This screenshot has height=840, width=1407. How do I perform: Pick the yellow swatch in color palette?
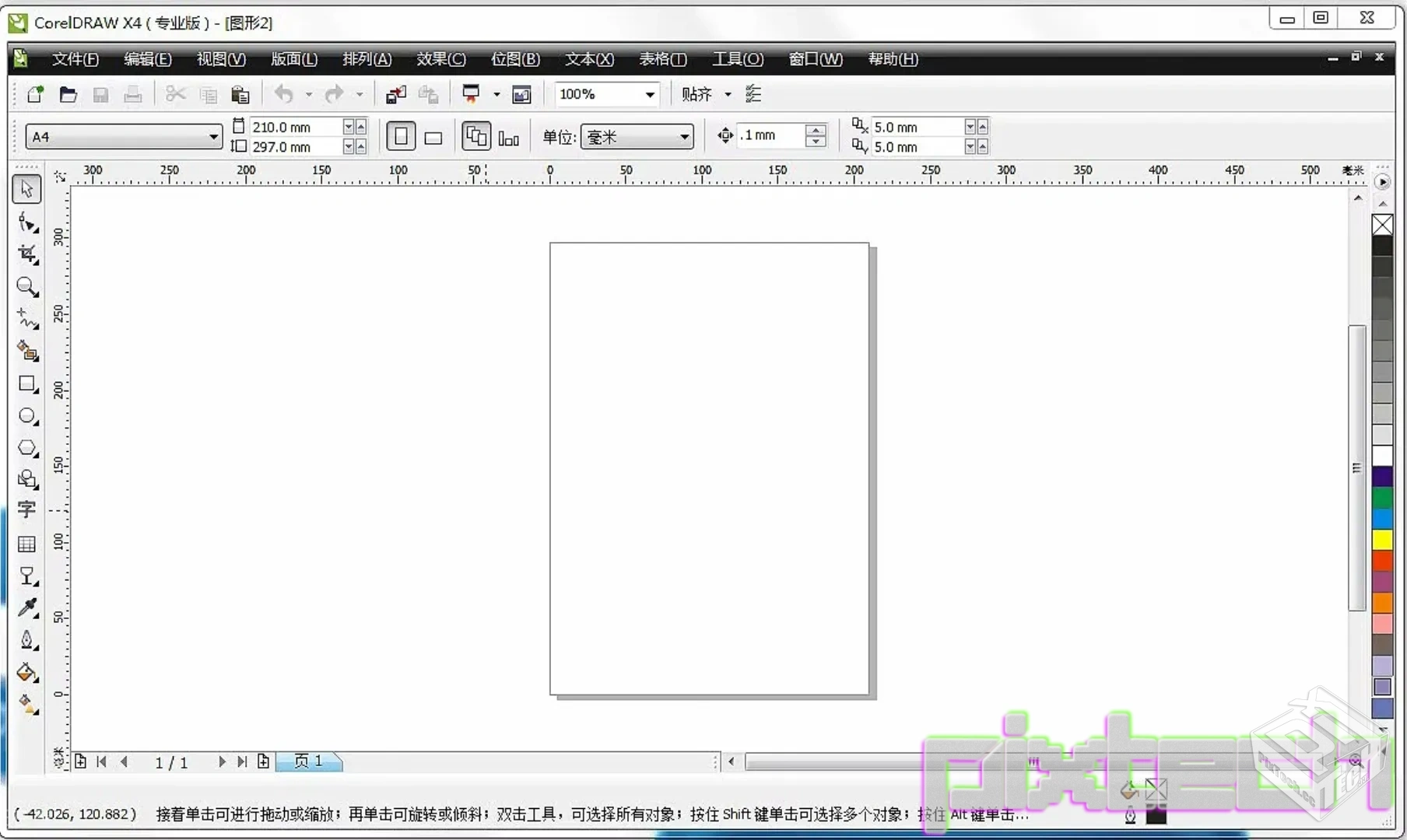(1382, 539)
